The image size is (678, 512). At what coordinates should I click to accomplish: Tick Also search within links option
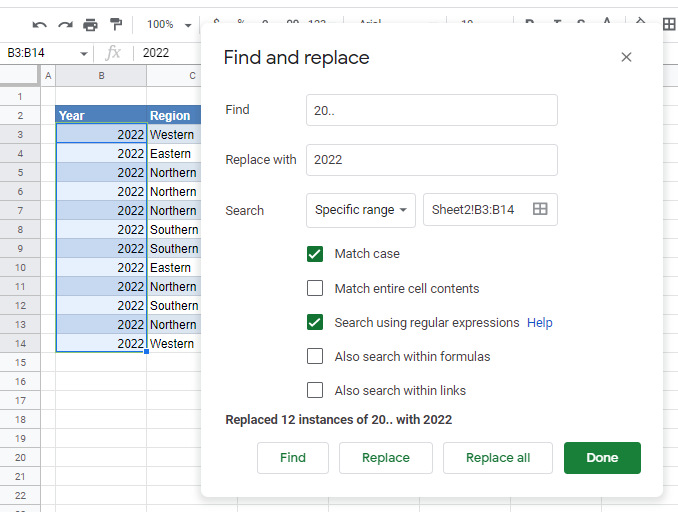pos(315,390)
